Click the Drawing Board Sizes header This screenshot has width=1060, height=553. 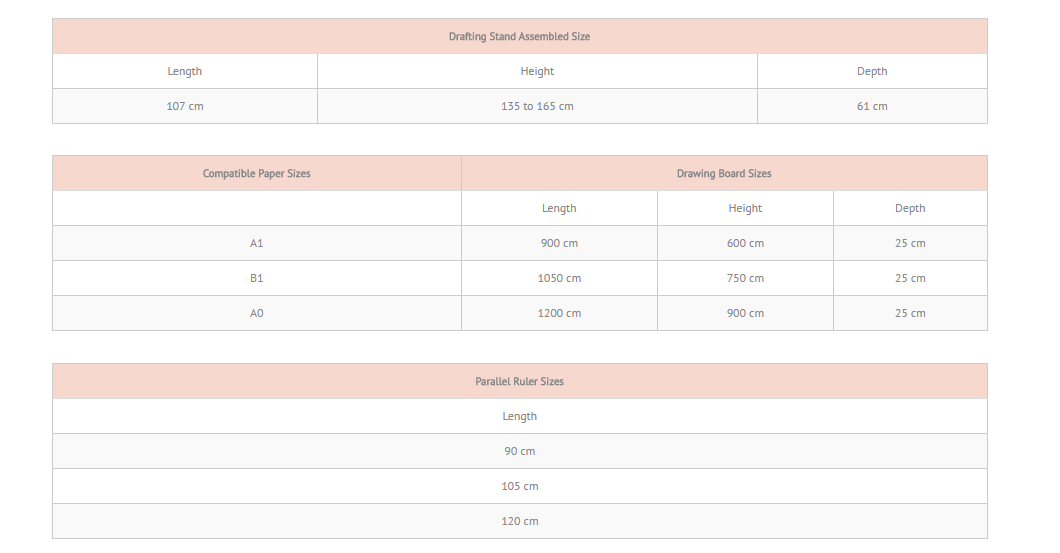(x=724, y=174)
